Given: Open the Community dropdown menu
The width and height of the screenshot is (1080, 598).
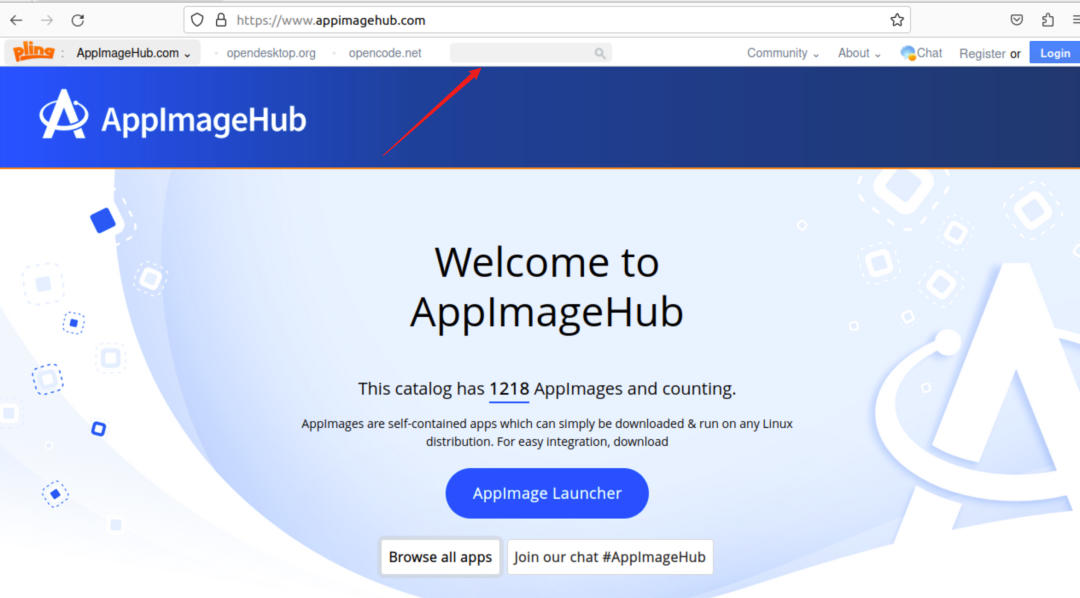Looking at the screenshot, I should tap(783, 53).
